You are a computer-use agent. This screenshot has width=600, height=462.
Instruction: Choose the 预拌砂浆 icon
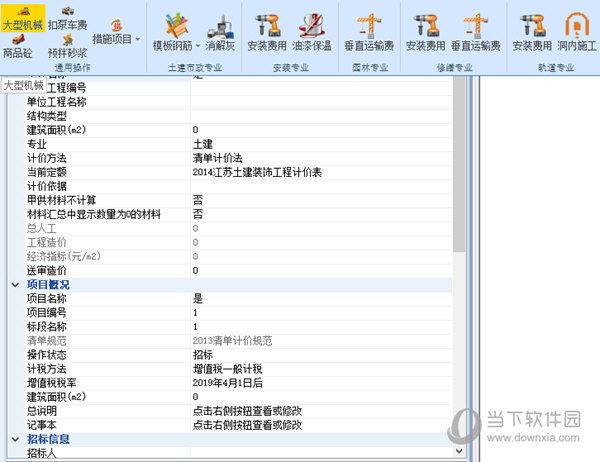67,47
